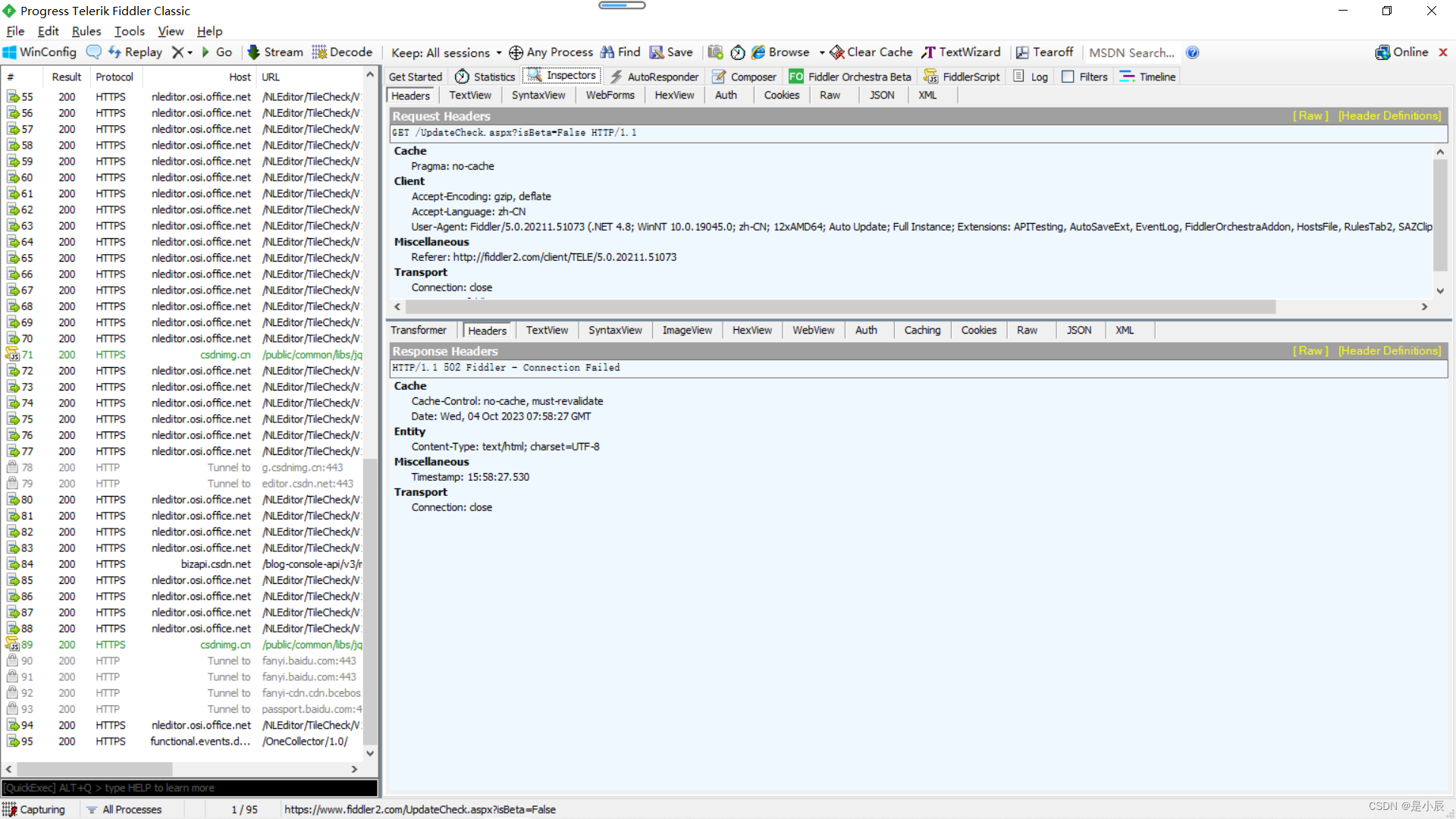Click the WinConfig toolbar button
Image resolution: width=1456 pixels, height=819 pixels.
(39, 52)
